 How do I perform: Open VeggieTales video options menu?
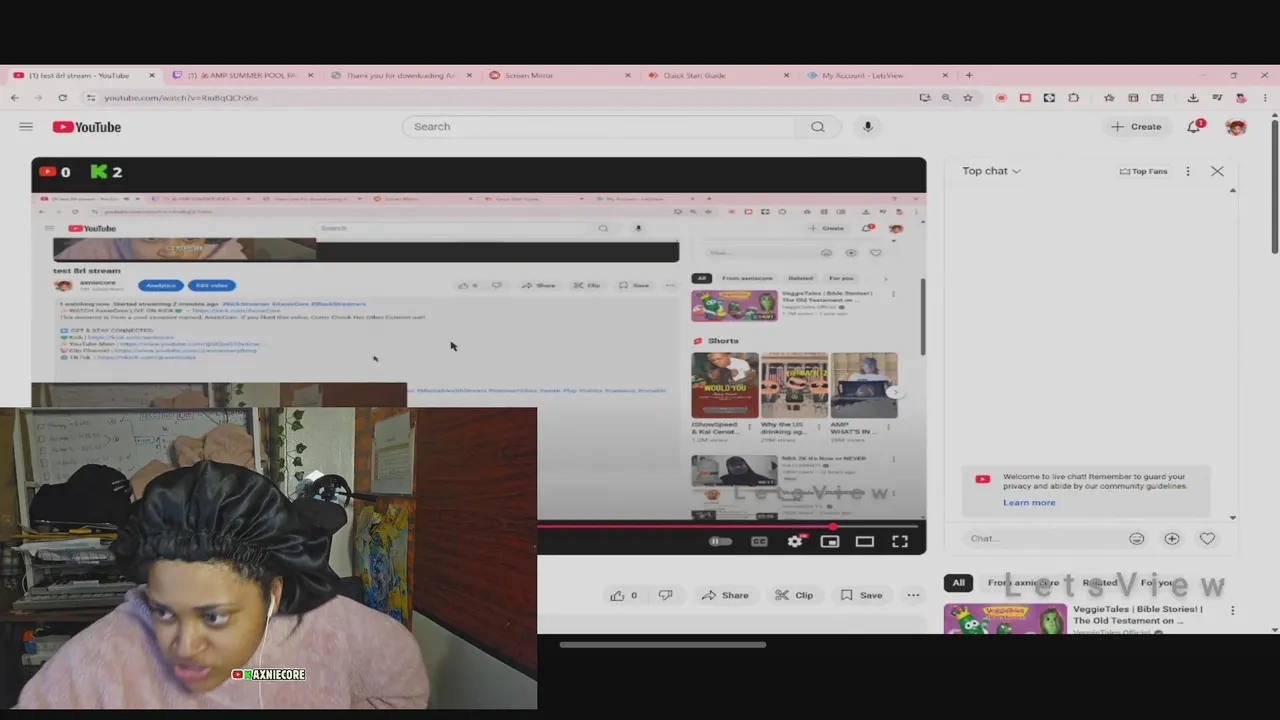click(x=1232, y=610)
